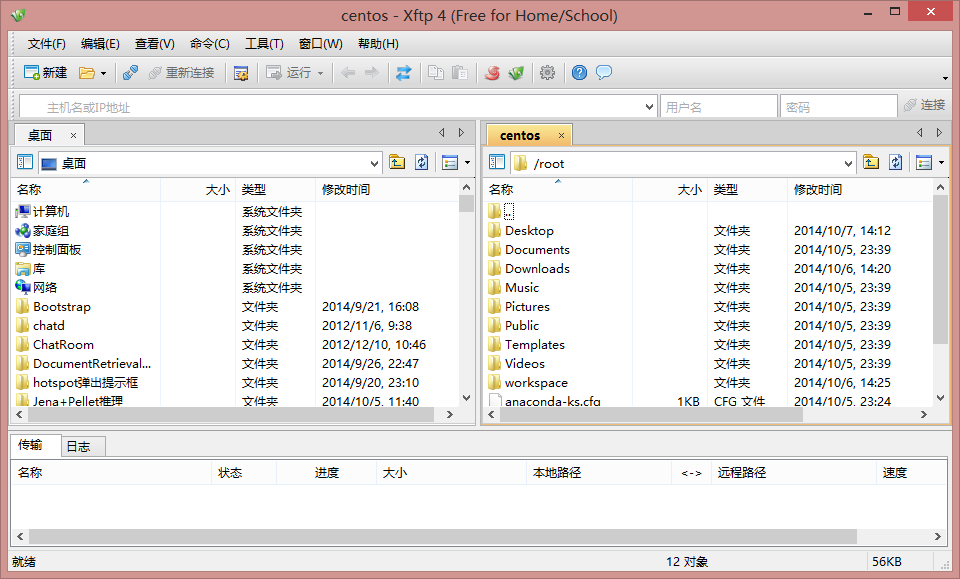
Task: Expand the remote path /root dropdown
Action: point(848,163)
